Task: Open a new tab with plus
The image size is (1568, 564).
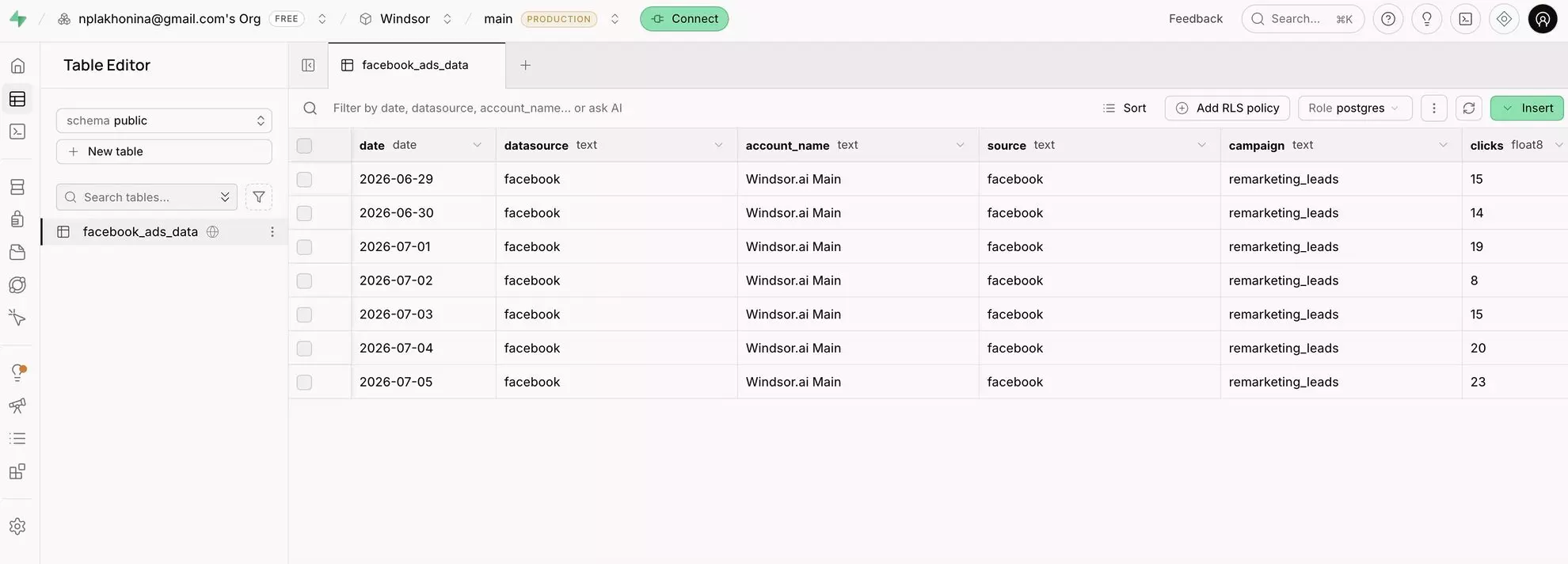Action: 525,65
